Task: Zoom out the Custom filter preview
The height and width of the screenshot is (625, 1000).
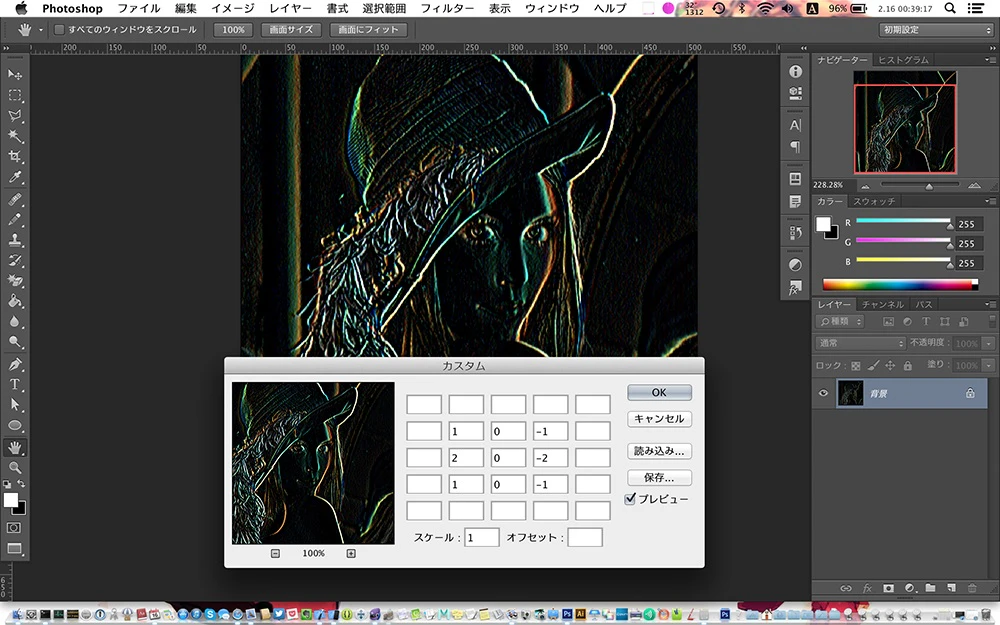Action: click(275, 554)
